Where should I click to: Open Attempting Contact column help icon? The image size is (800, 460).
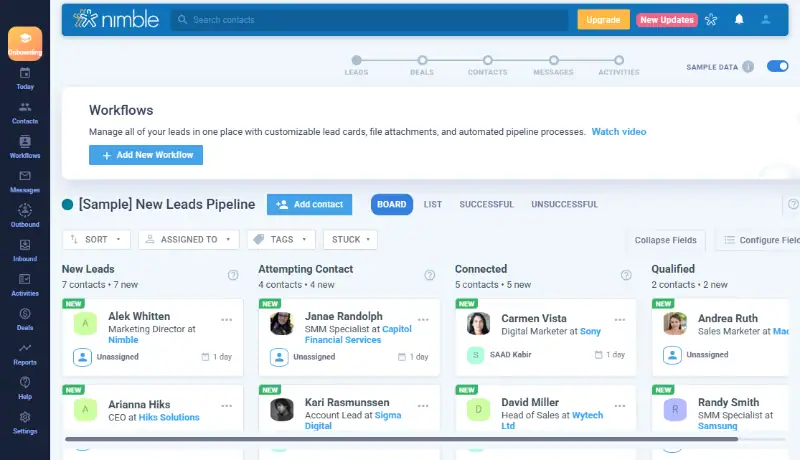click(x=430, y=275)
